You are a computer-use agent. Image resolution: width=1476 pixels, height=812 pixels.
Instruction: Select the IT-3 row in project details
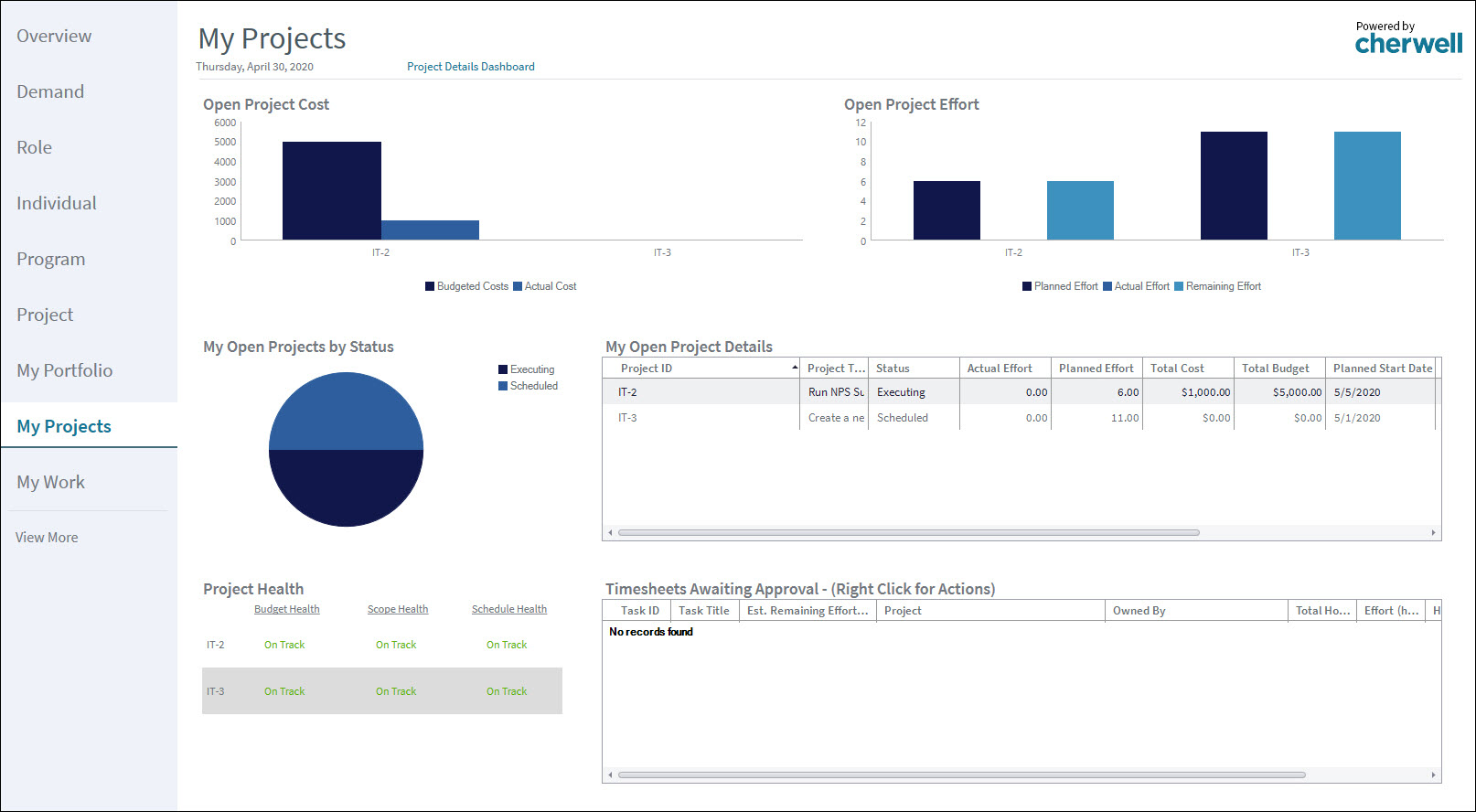[1020, 418]
